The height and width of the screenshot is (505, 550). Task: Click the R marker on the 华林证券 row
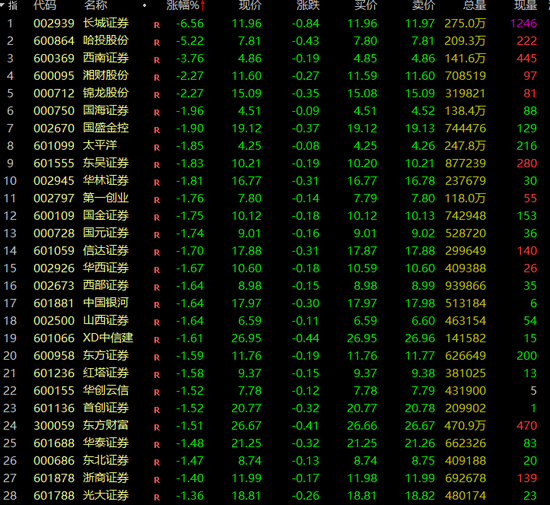(157, 183)
